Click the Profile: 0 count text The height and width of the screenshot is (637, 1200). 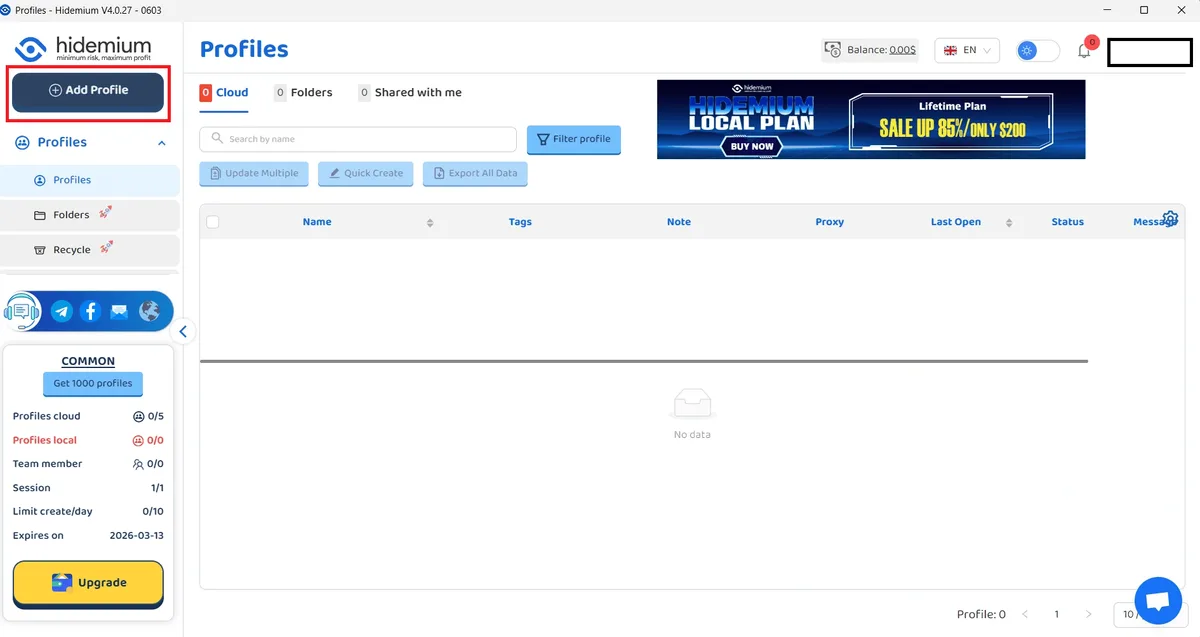(981, 614)
